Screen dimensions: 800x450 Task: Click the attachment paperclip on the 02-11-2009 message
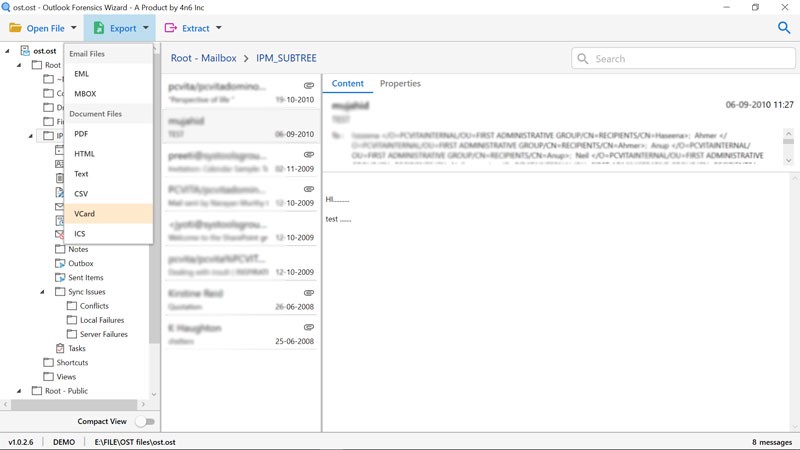coord(309,154)
